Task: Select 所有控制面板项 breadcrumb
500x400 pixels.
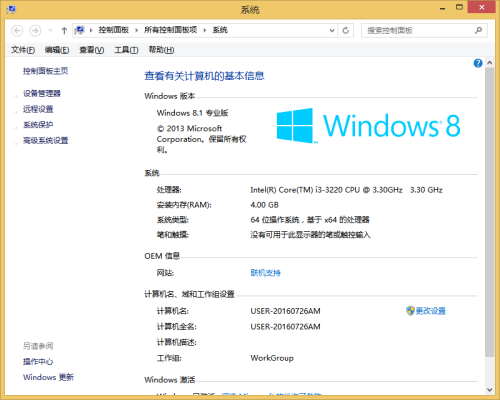Action: 170,30
